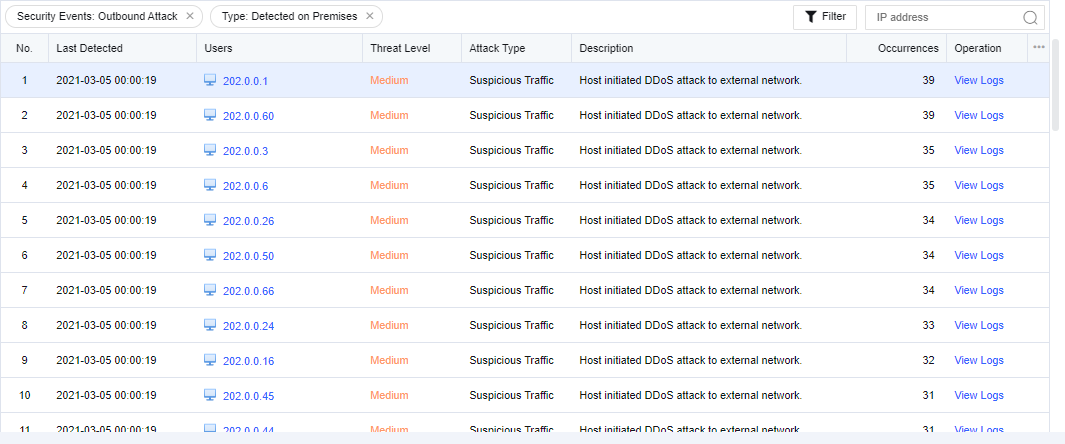Click the host icon beside 202.0.0.1
This screenshot has height=444, width=1065.
(x=210, y=80)
